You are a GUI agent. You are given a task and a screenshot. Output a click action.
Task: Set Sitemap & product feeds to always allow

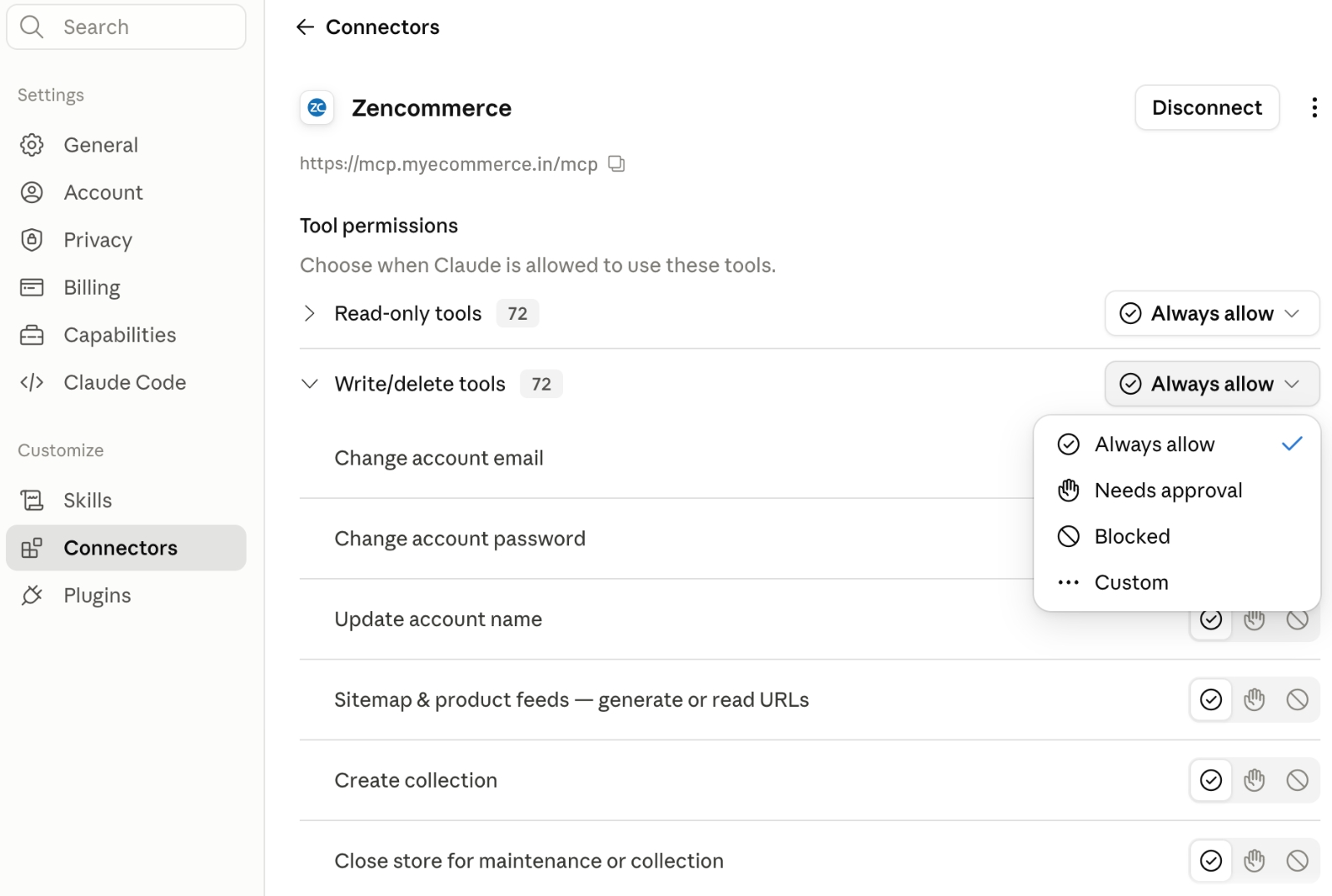1210,699
